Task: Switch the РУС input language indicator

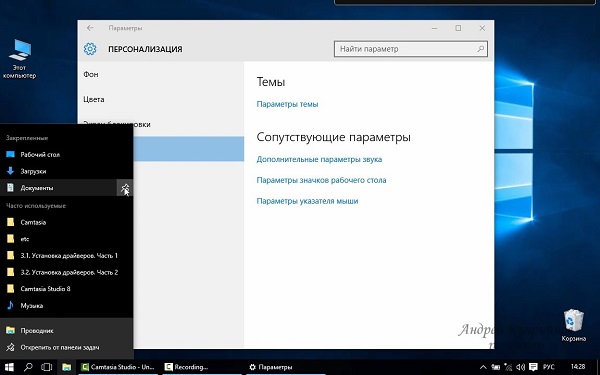Action: tap(549, 367)
